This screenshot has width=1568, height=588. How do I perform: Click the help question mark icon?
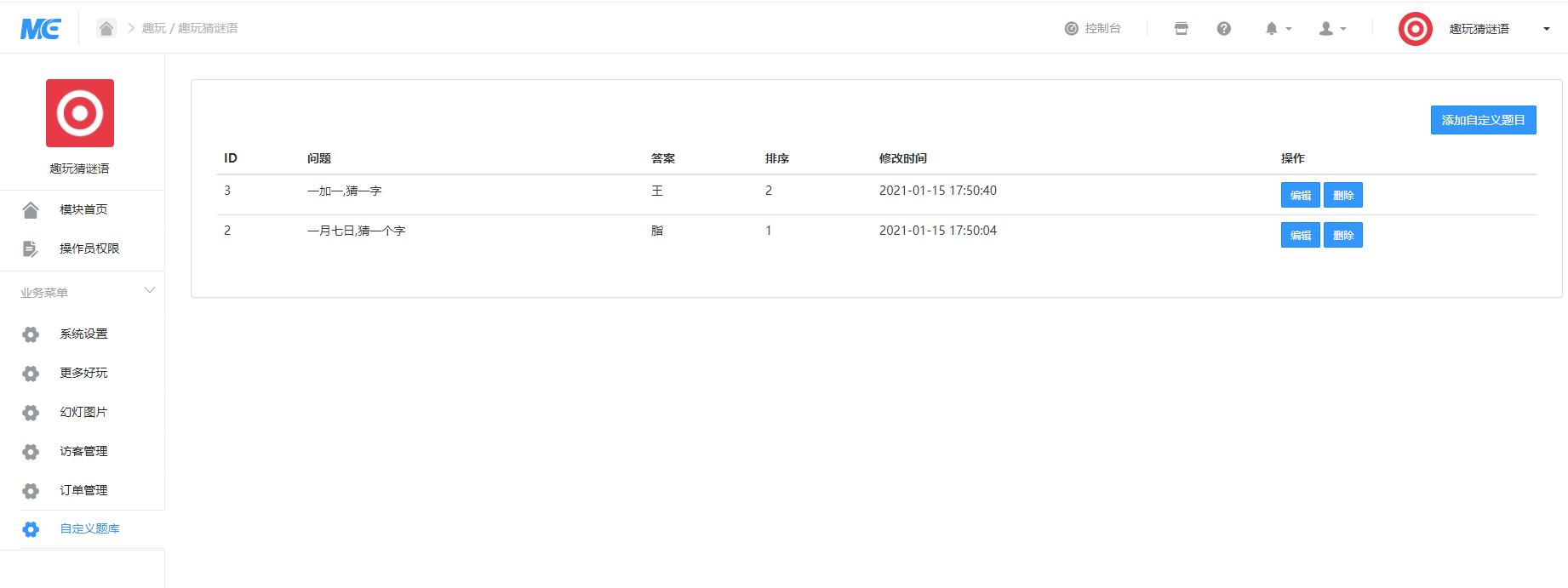pos(1223,29)
